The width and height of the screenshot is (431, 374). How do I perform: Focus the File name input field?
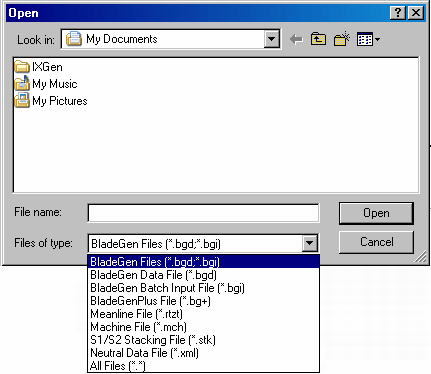[203, 213]
